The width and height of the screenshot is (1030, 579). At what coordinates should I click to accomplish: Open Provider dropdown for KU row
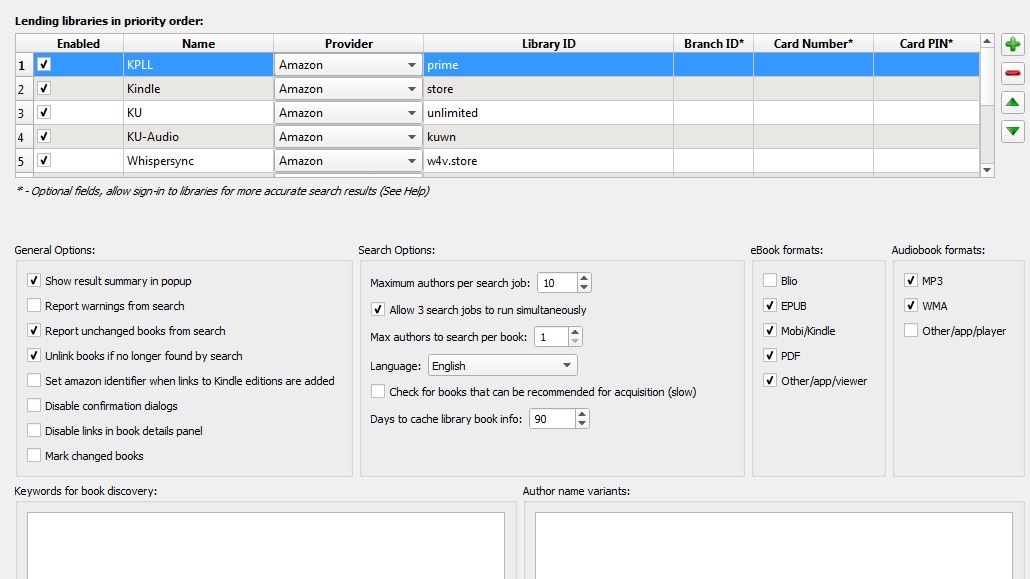(x=348, y=112)
